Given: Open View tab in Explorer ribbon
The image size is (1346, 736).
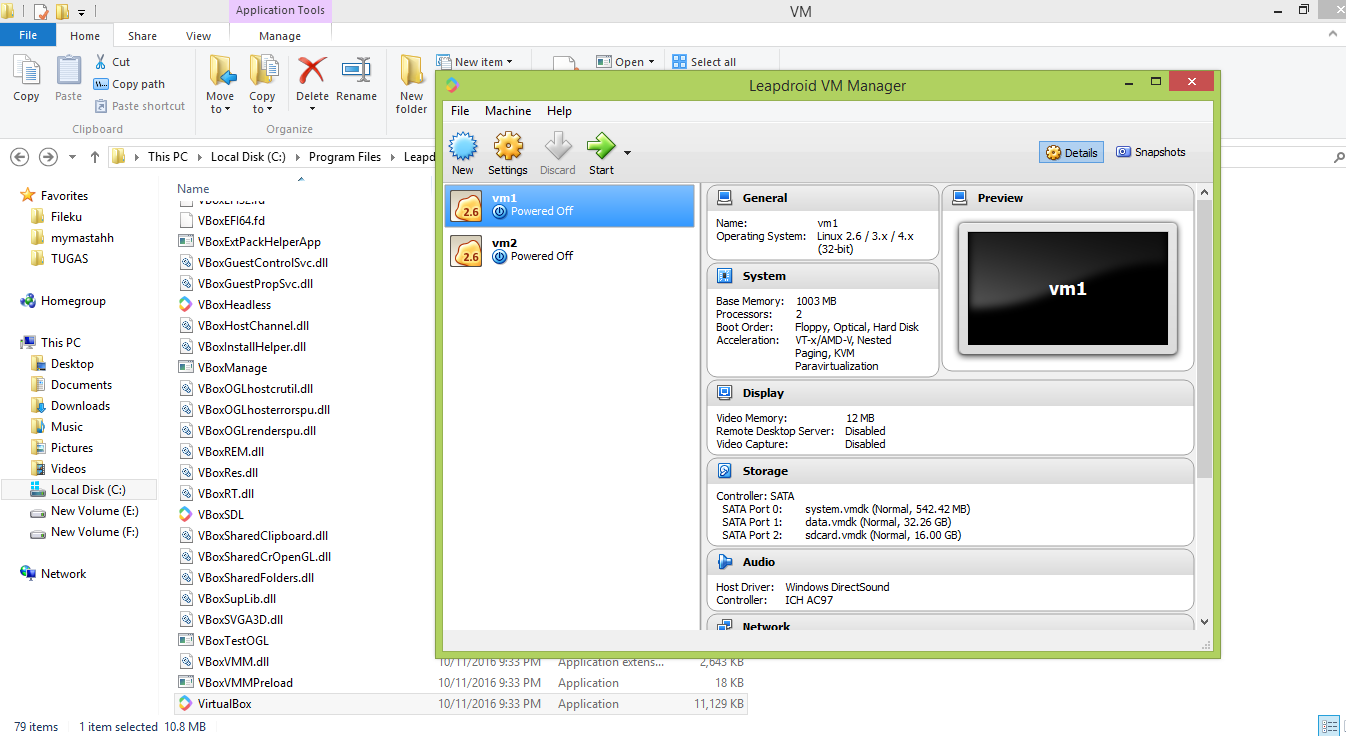Looking at the screenshot, I should point(198,36).
